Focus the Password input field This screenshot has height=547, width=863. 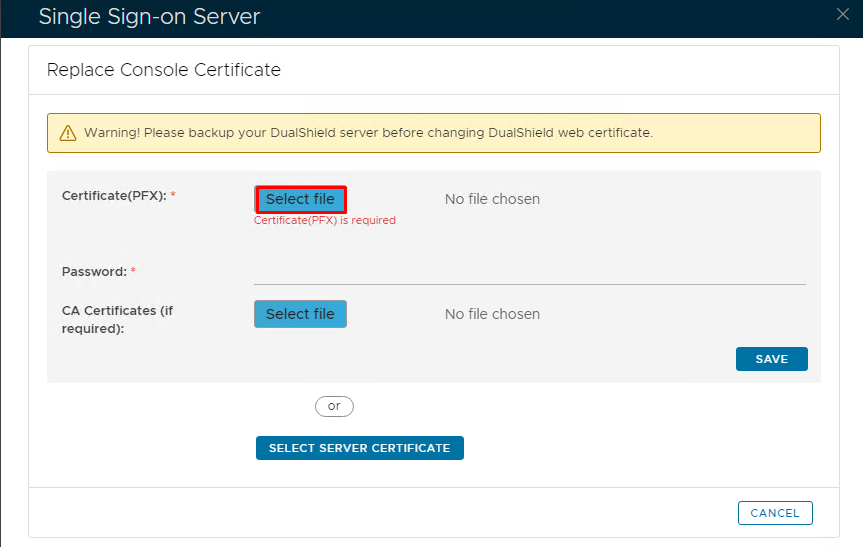(x=529, y=272)
